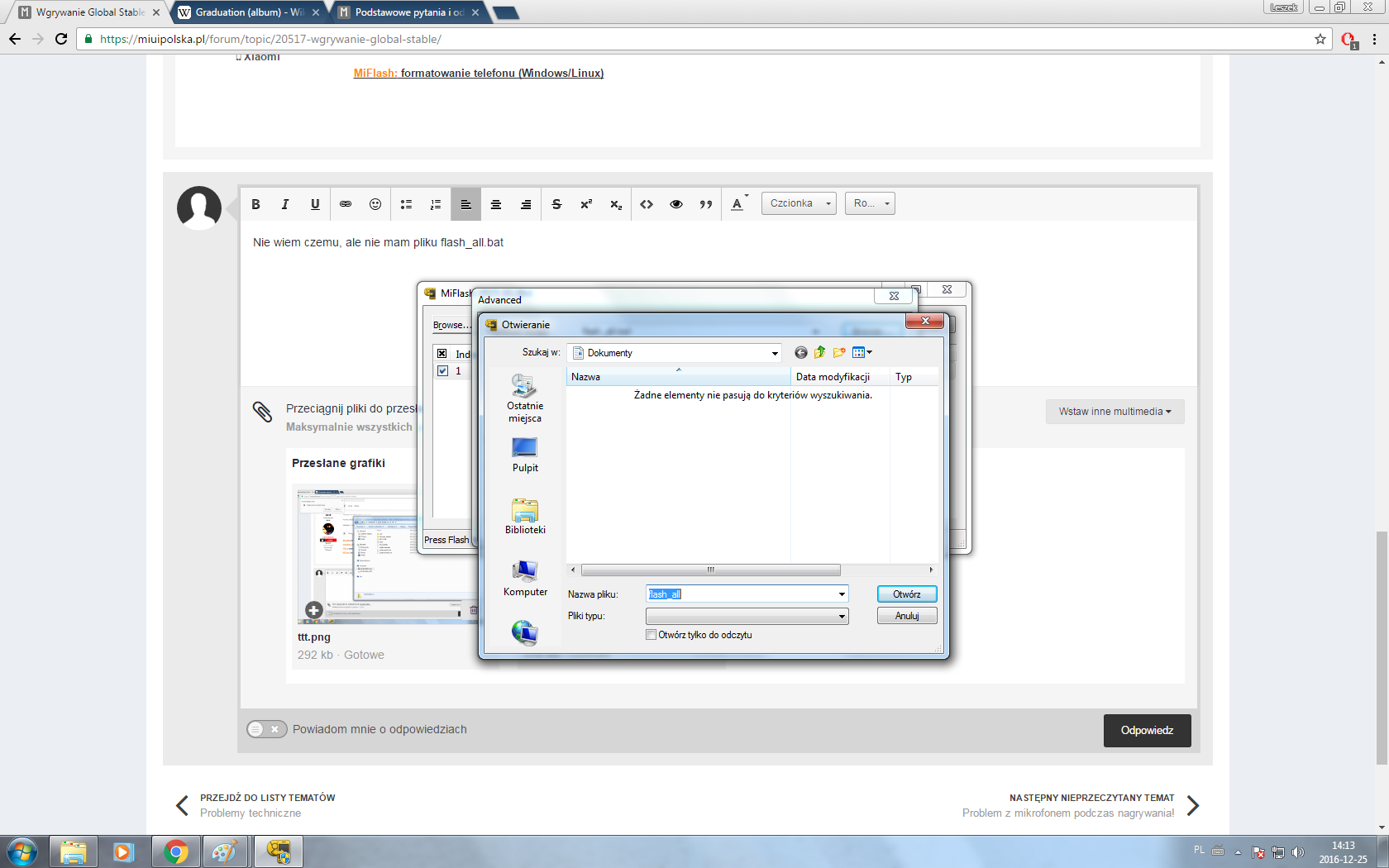Open the text color picker
The height and width of the screenshot is (868, 1389).
738,204
